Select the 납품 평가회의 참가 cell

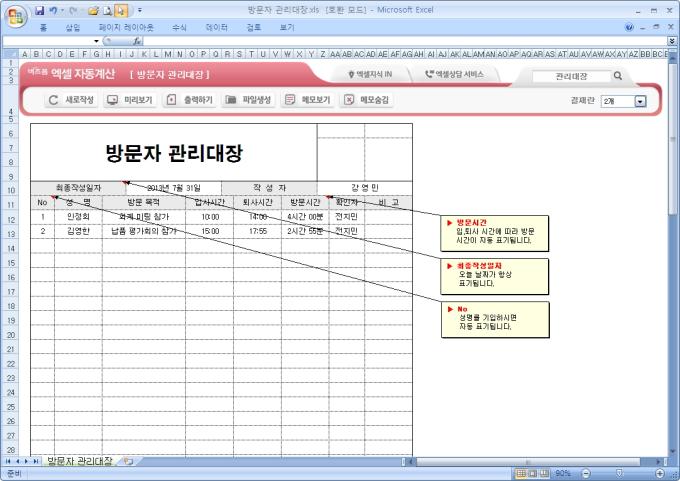click(144, 231)
